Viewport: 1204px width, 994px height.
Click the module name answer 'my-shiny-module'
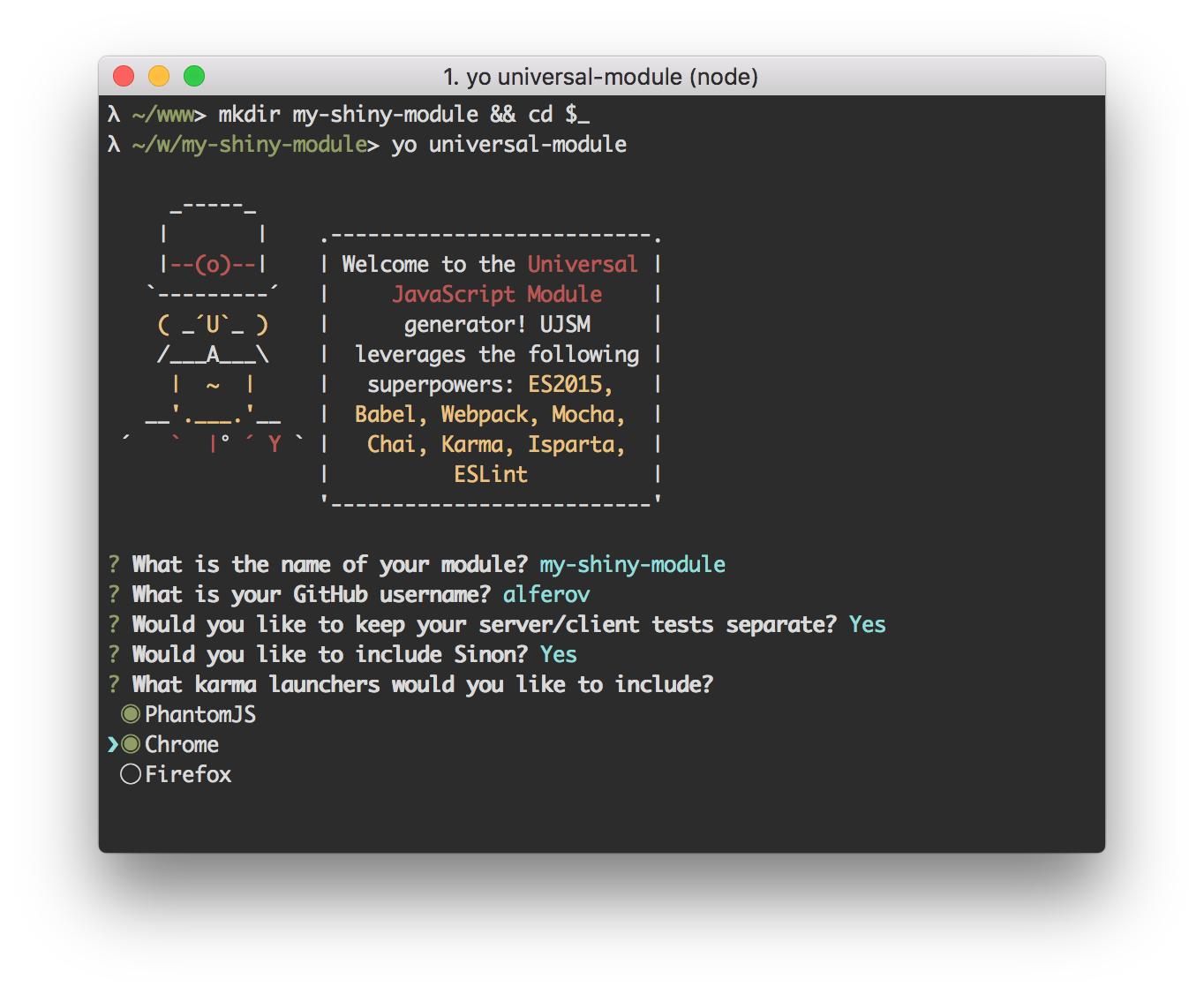click(x=633, y=565)
